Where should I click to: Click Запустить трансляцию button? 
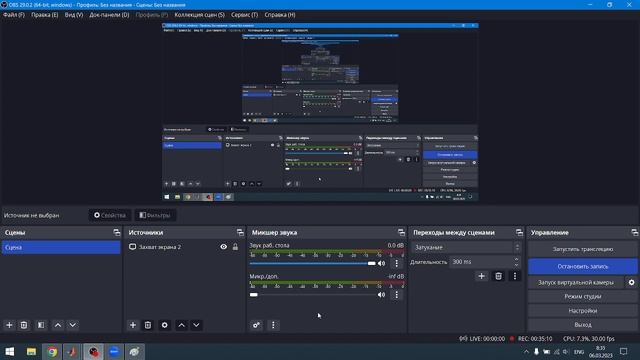coord(582,249)
